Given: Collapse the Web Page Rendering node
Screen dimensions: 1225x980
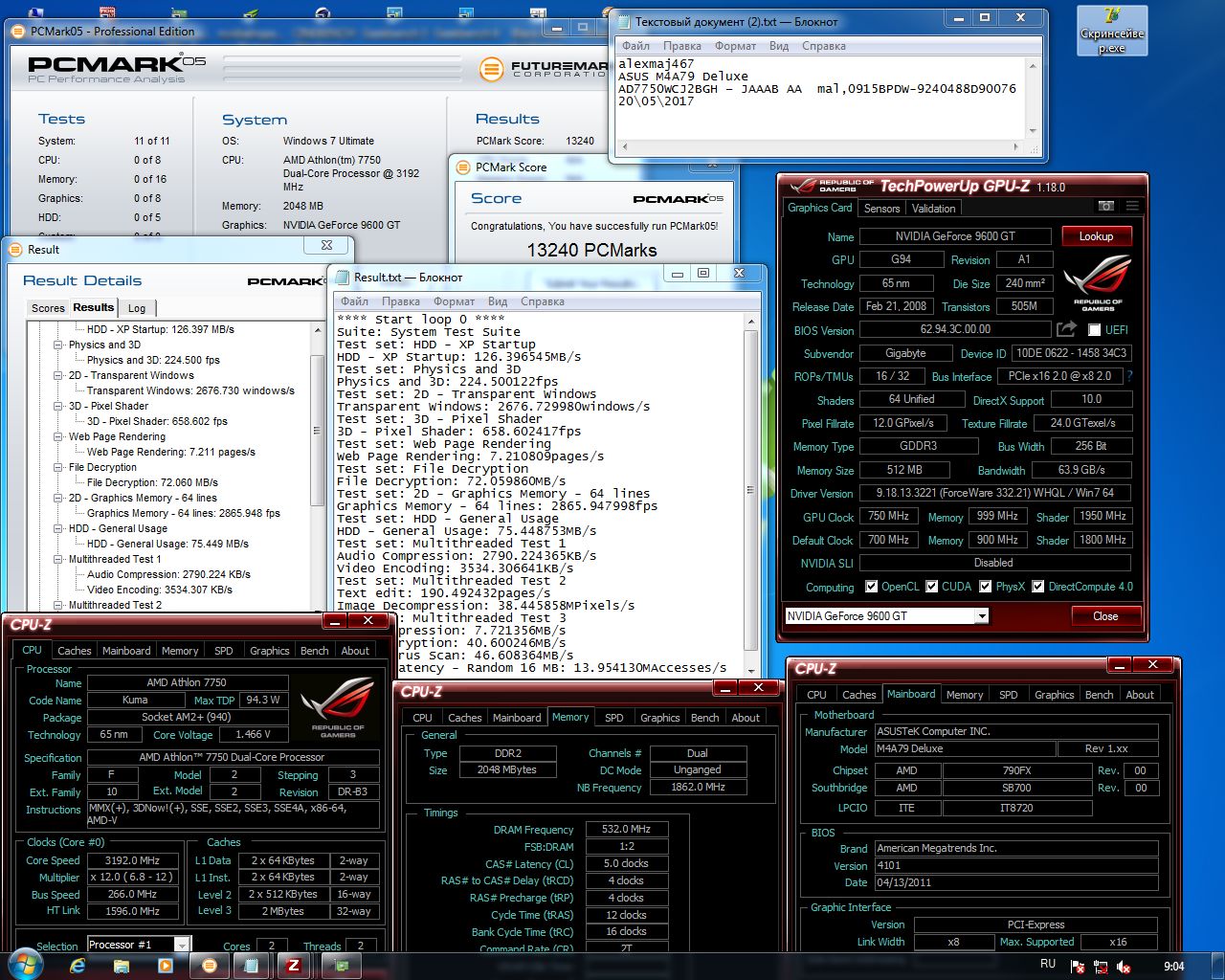Looking at the screenshot, I should (58, 436).
